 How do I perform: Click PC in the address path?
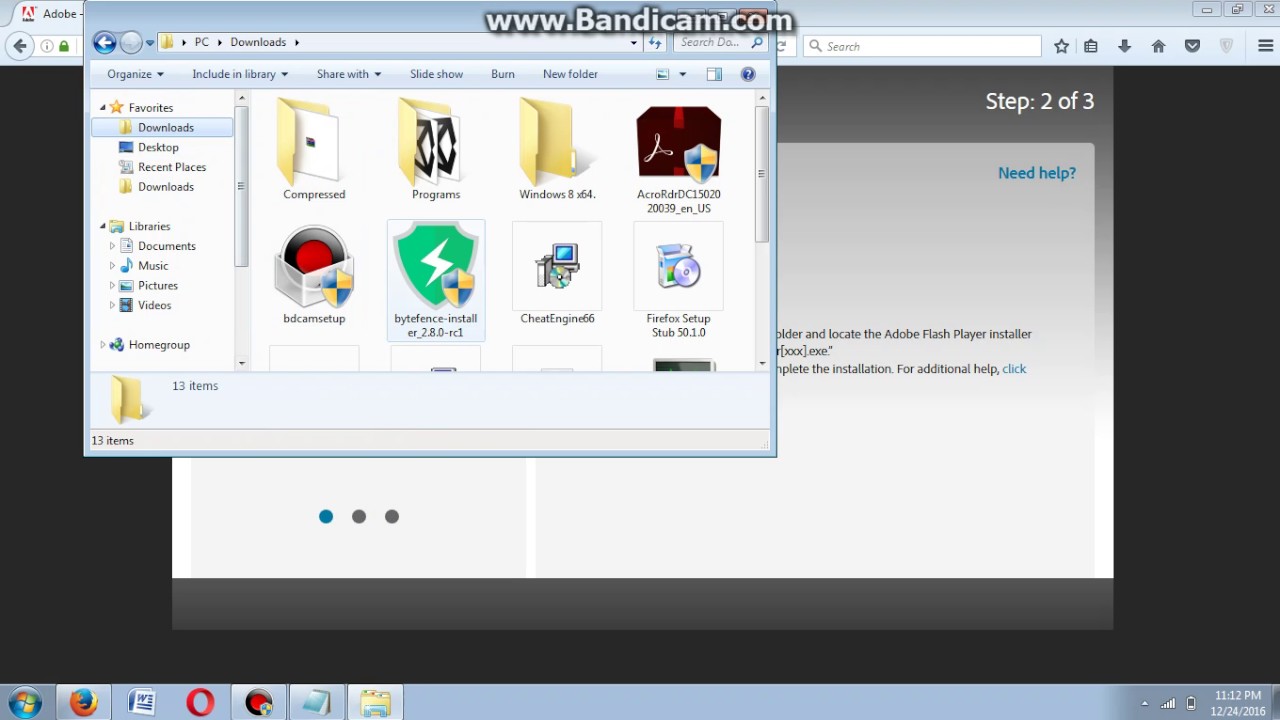(202, 42)
